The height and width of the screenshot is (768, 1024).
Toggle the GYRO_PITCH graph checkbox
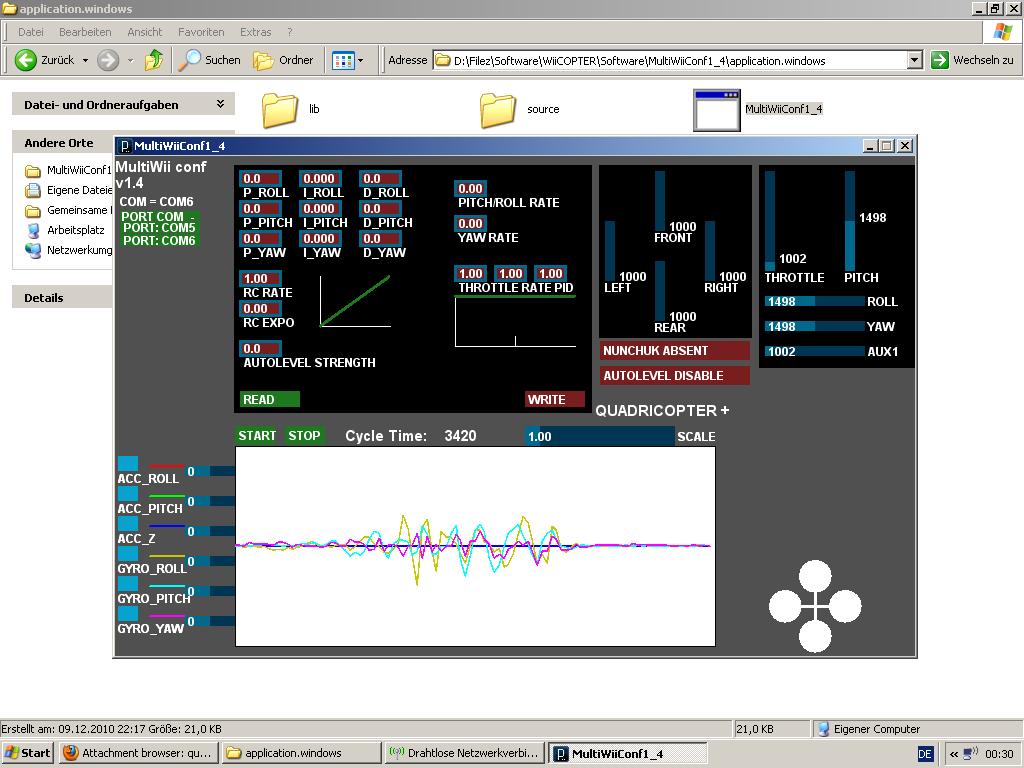[128, 584]
